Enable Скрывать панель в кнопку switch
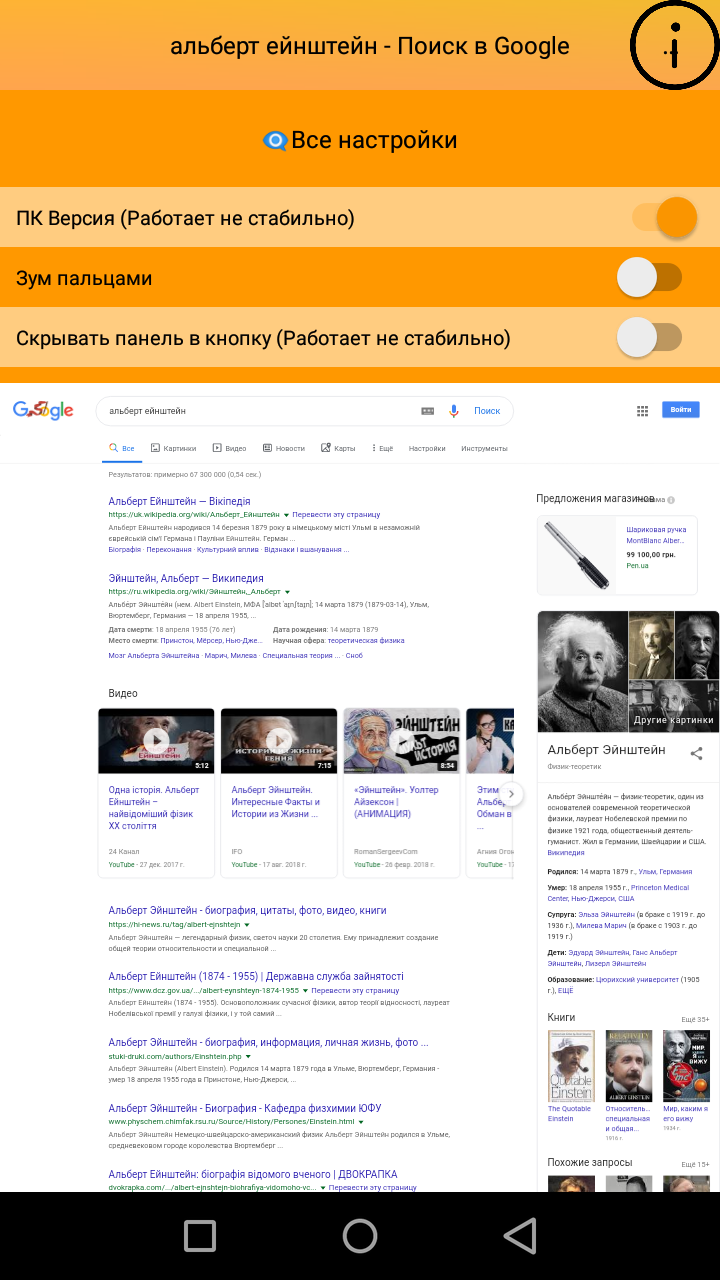The height and width of the screenshot is (1280, 720). click(649, 337)
